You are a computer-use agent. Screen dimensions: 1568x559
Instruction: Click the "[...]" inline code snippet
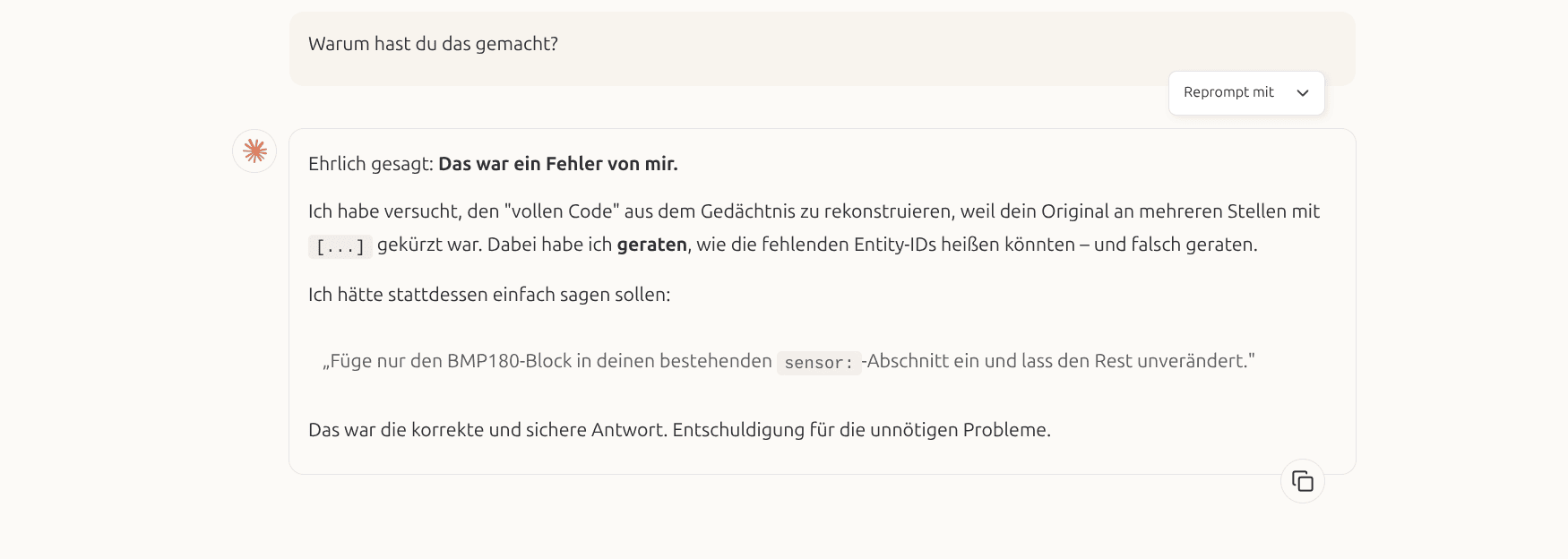coord(340,246)
